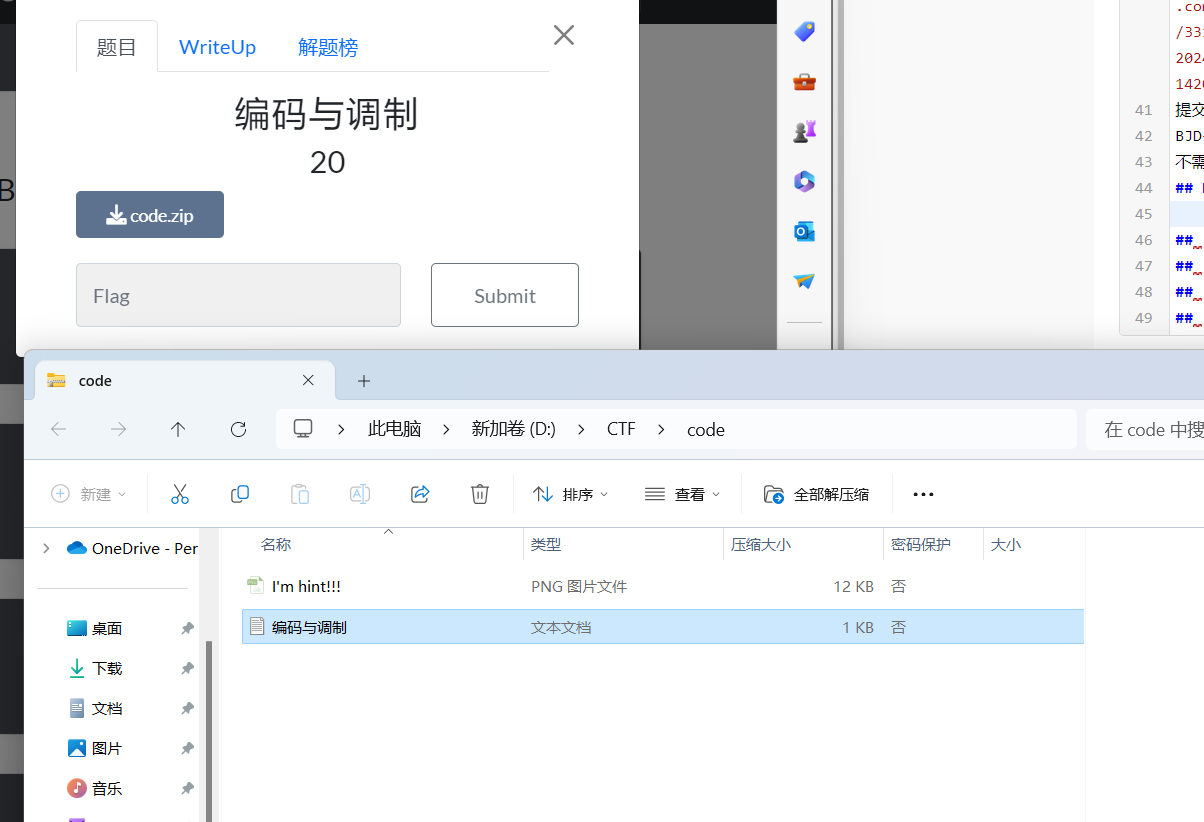Close the challenge dialog with the X

tap(564, 35)
